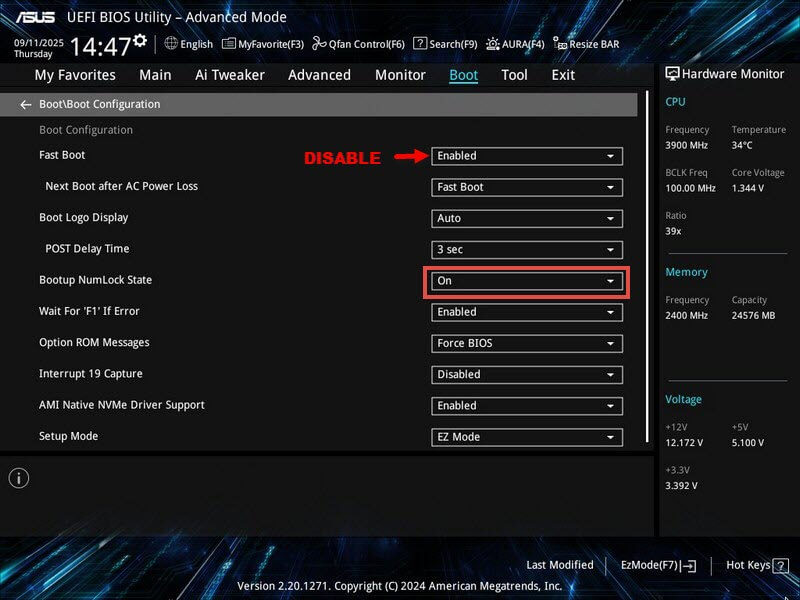Image resolution: width=800 pixels, height=600 pixels.
Task: Switch to the Main tab
Action: pos(155,75)
